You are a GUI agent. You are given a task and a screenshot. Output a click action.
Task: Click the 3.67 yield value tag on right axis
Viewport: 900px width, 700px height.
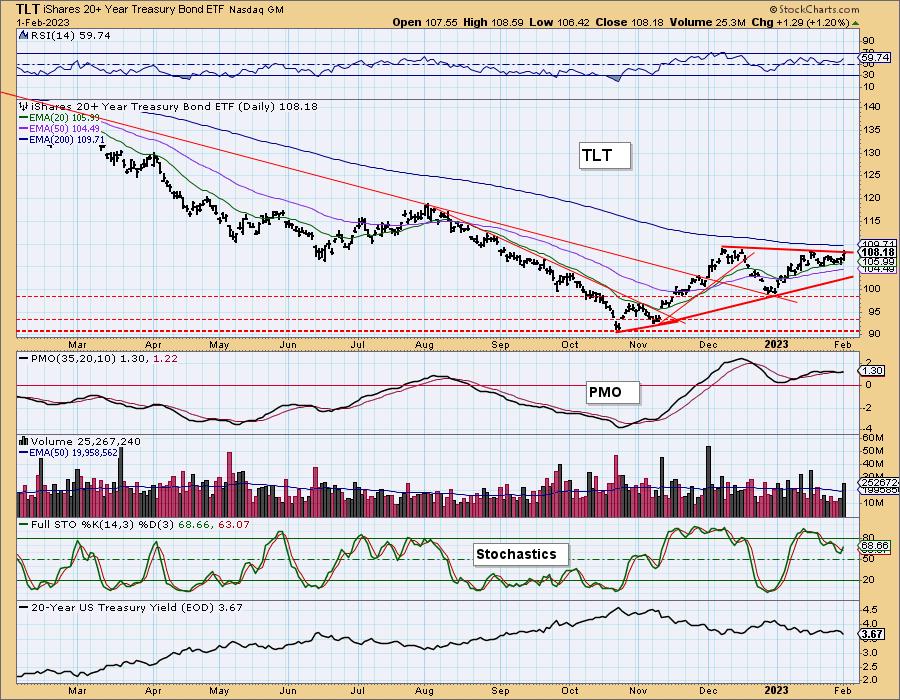(872, 635)
